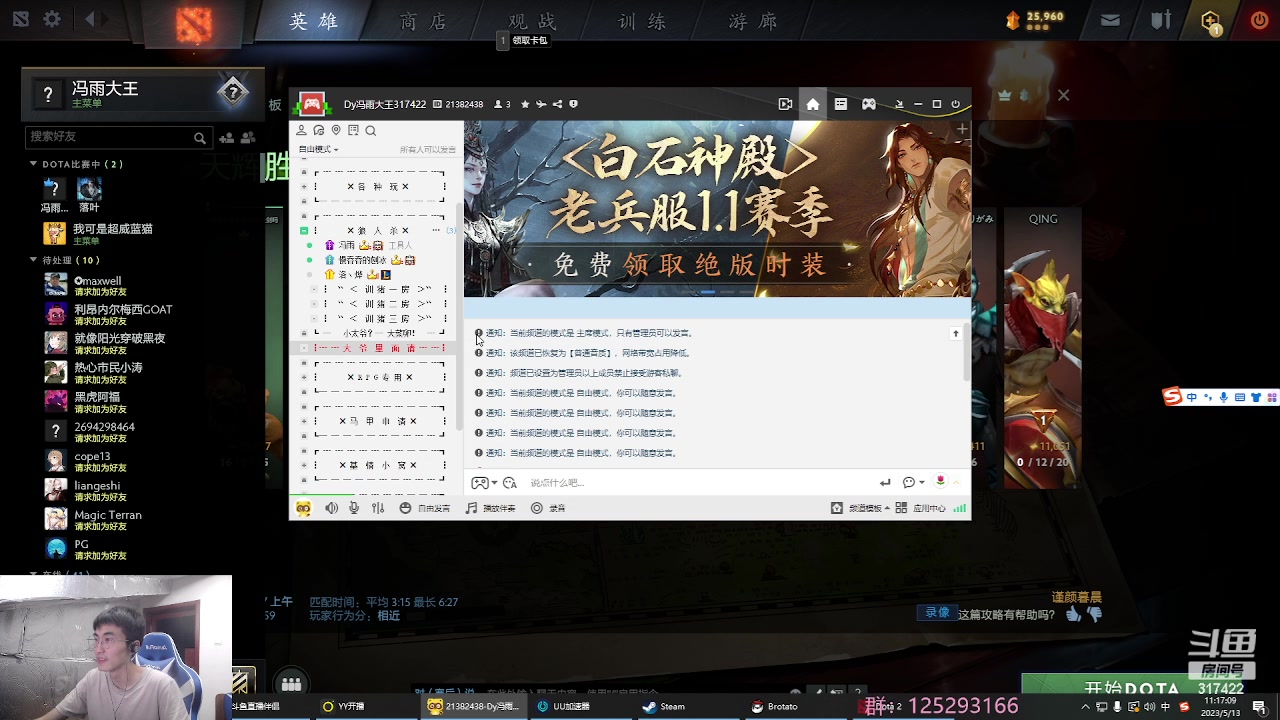The image size is (1280, 720).
Task: Mute the YY speaker volume icon
Action: point(332,508)
